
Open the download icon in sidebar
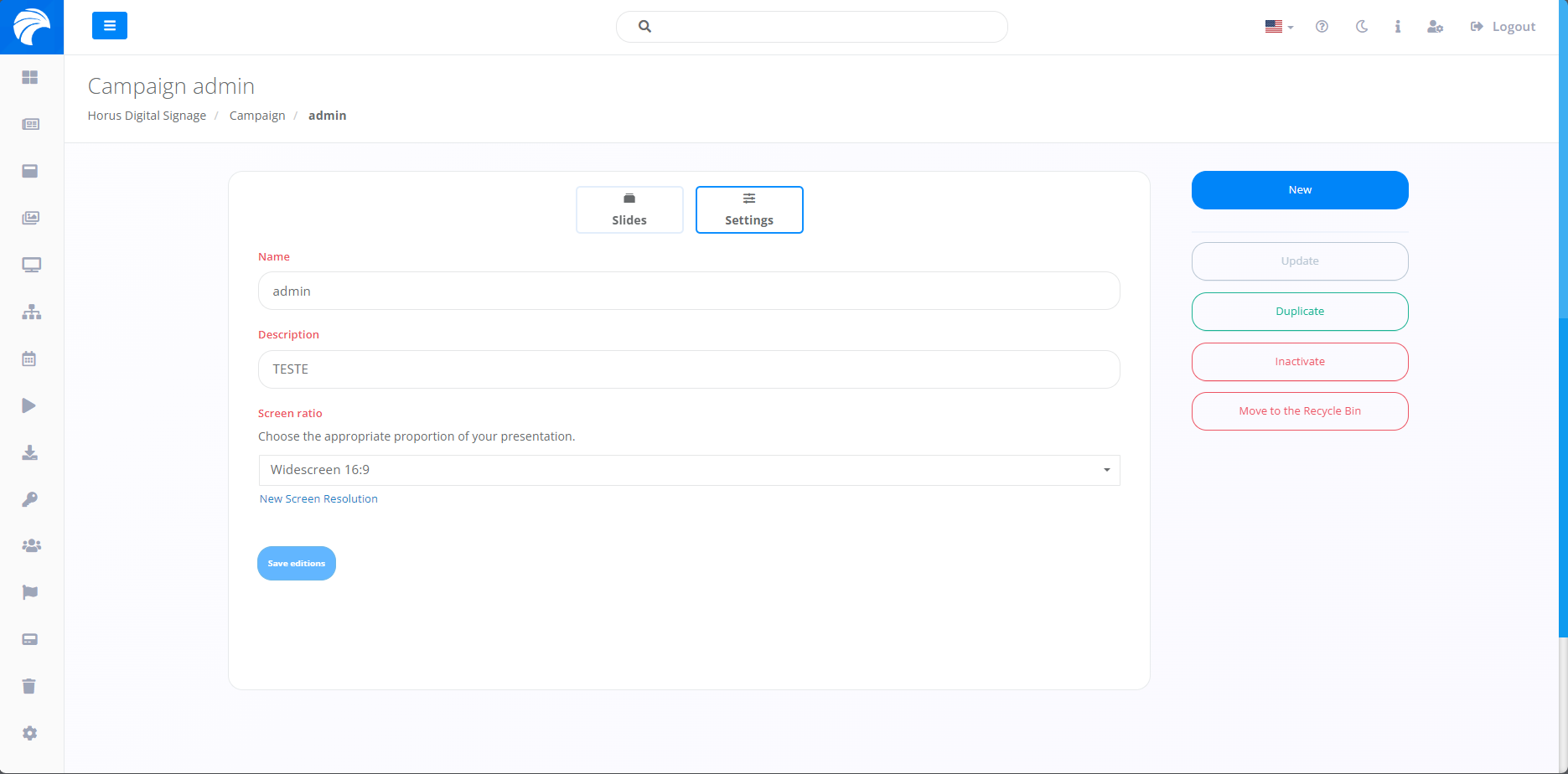pyautogui.click(x=30, y=453)
